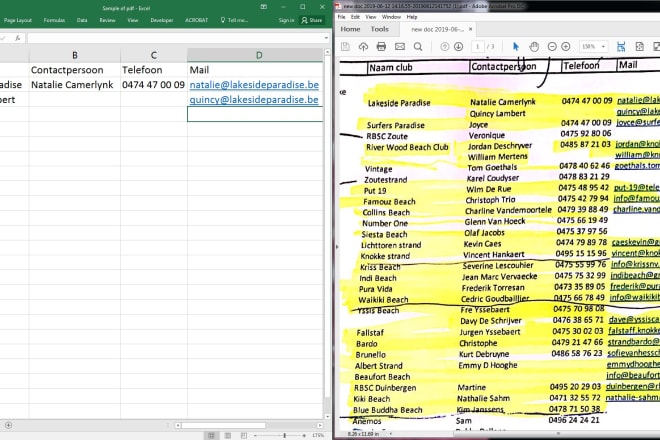Open the Excel View ribbon tab

point(133,20)
